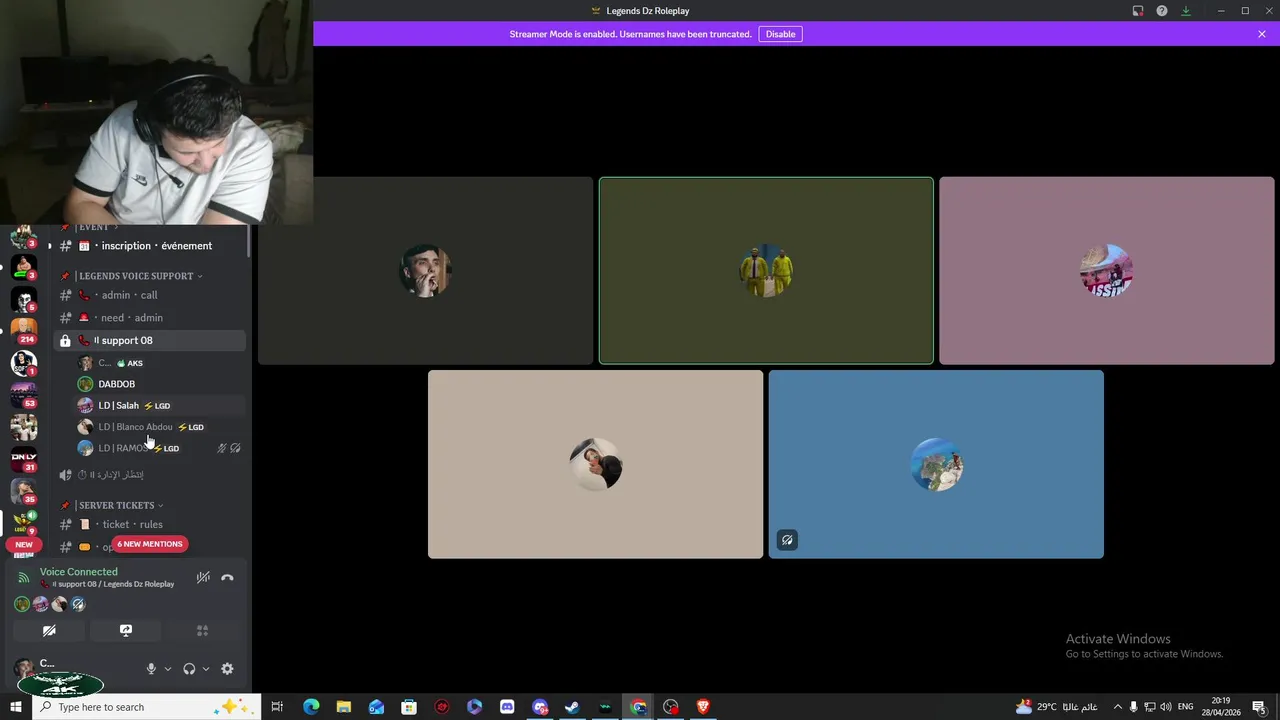The width and height of the screenshot is (1280, 720).
Task: Open the Help question mark icon
Action: [1162, 11]
